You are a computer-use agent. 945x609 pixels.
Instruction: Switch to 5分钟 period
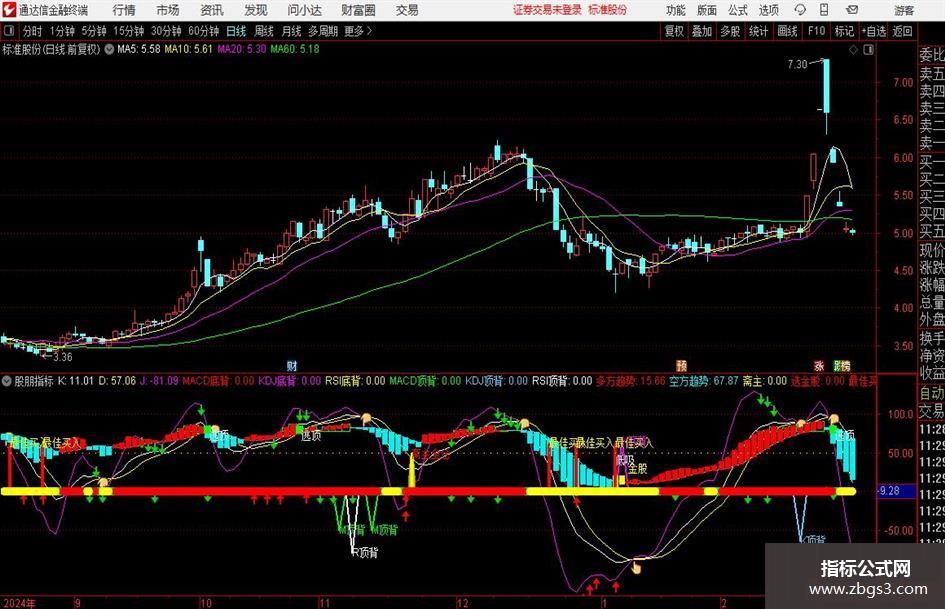[93, 31]
